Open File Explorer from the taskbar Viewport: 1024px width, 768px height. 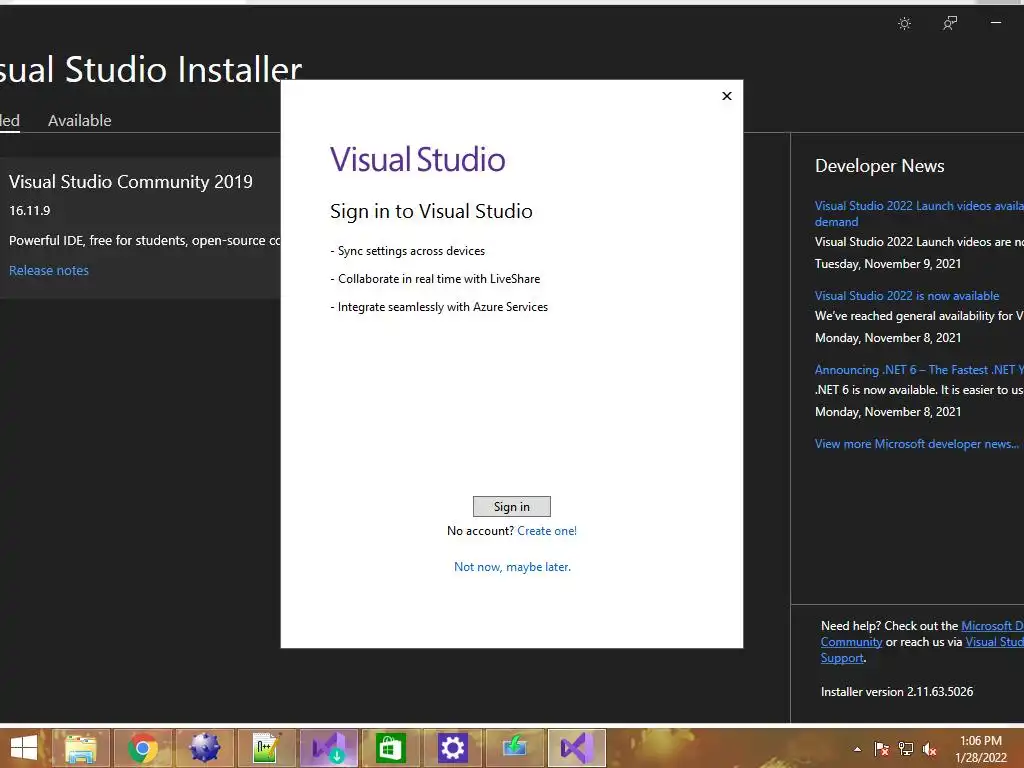[80, 748]
